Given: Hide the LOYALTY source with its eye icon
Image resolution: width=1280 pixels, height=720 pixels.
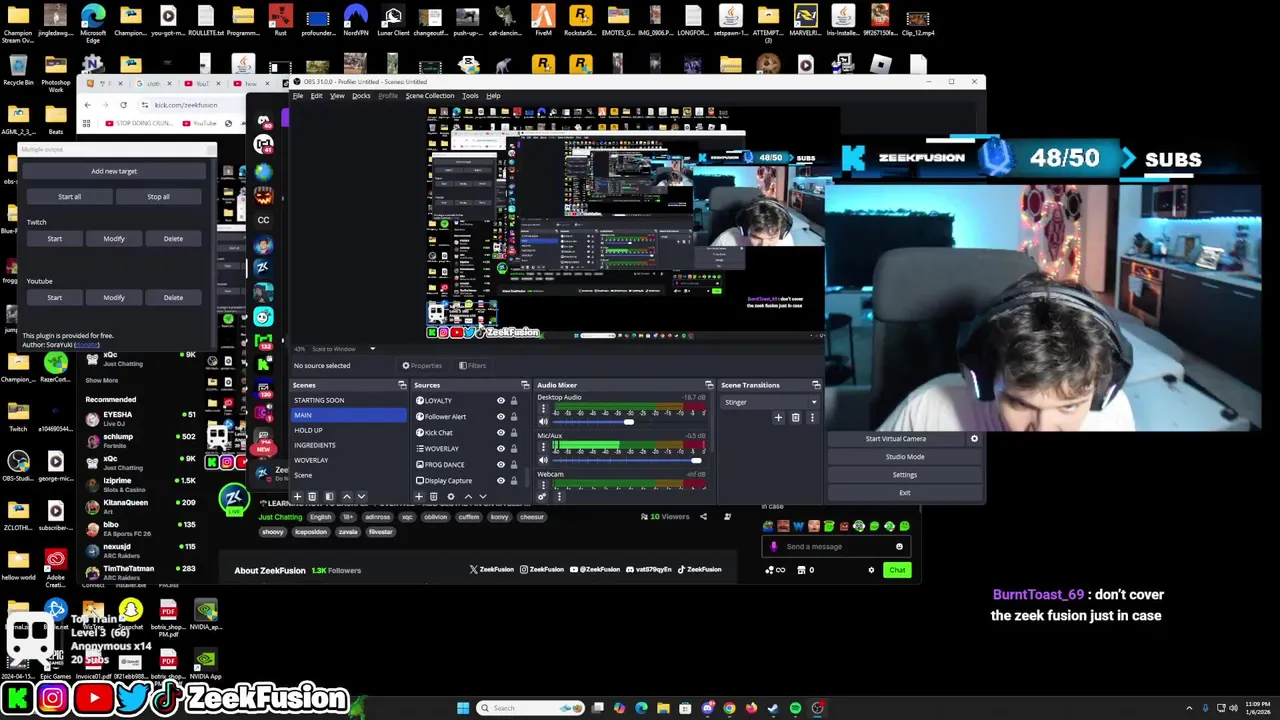Looking at the screenshot, I should pos(501,401).
